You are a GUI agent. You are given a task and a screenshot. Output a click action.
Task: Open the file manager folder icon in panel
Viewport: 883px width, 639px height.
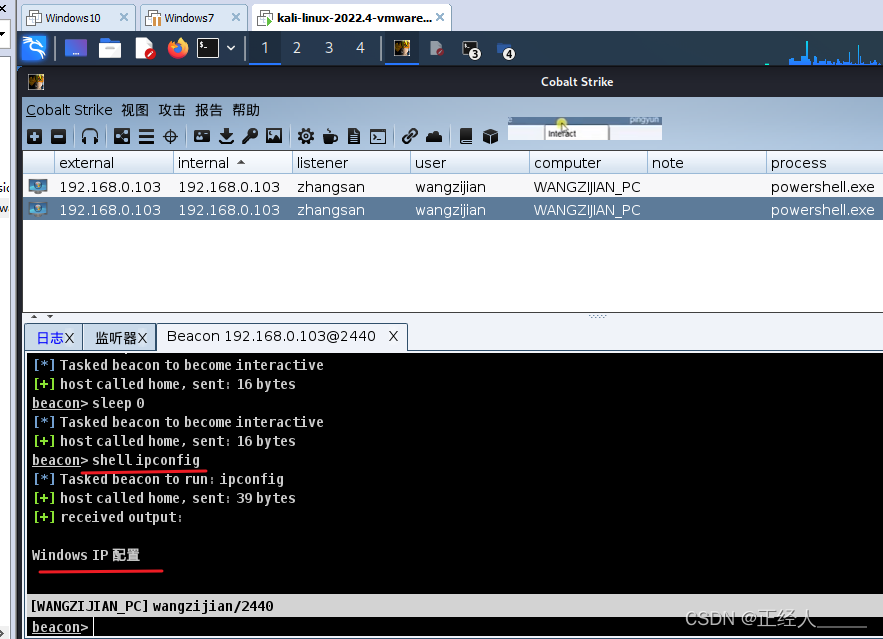pyautogui.click(x=110, y=48)
